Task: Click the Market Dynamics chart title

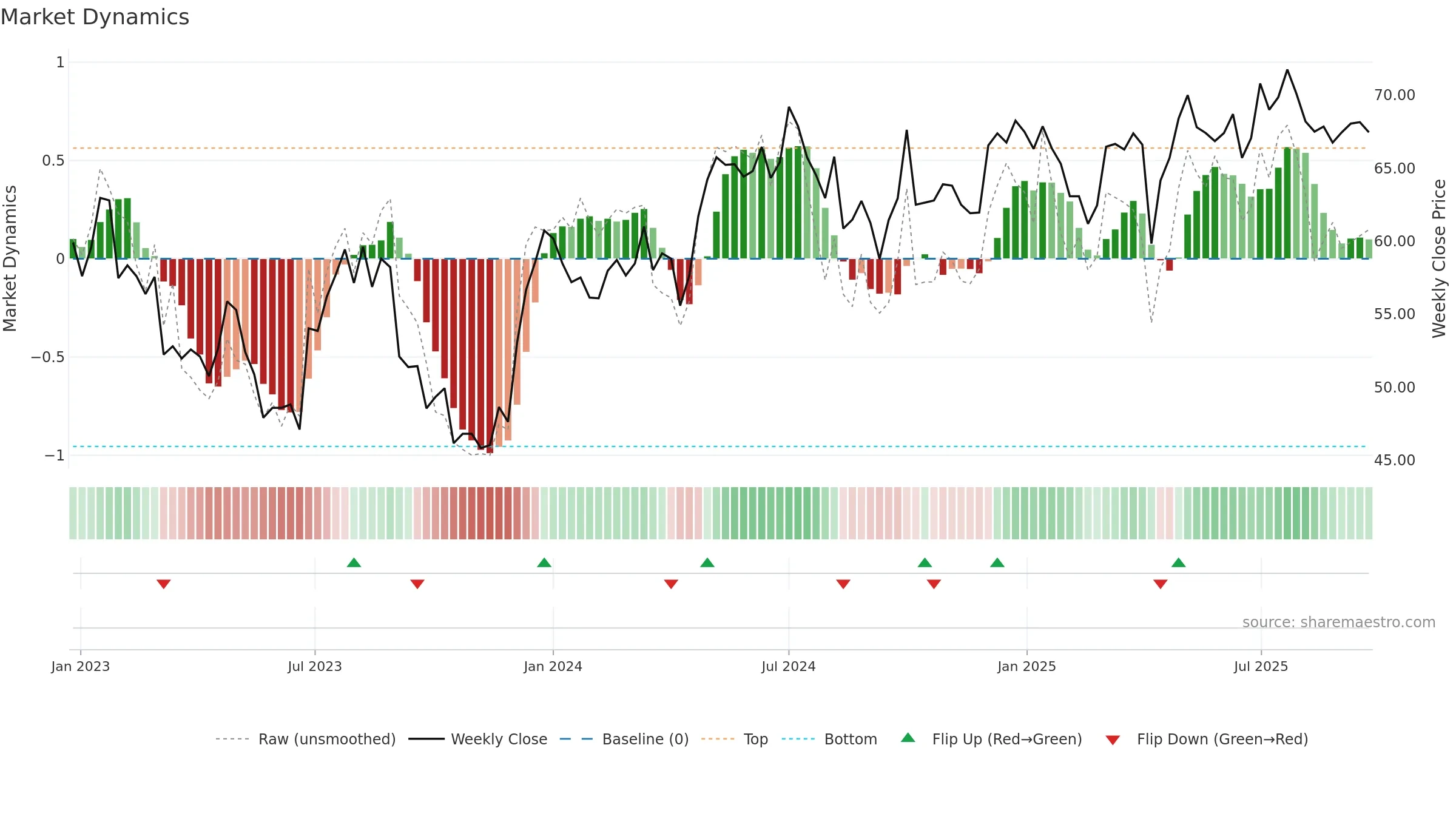Action: 95,17
